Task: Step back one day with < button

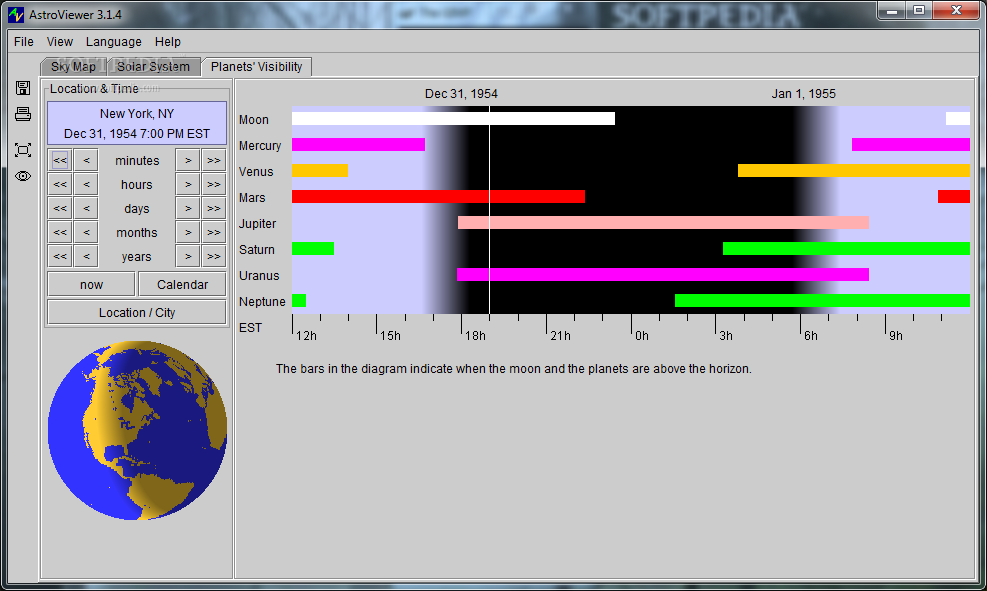Action: pyautogui.click(x=86, y=208)
